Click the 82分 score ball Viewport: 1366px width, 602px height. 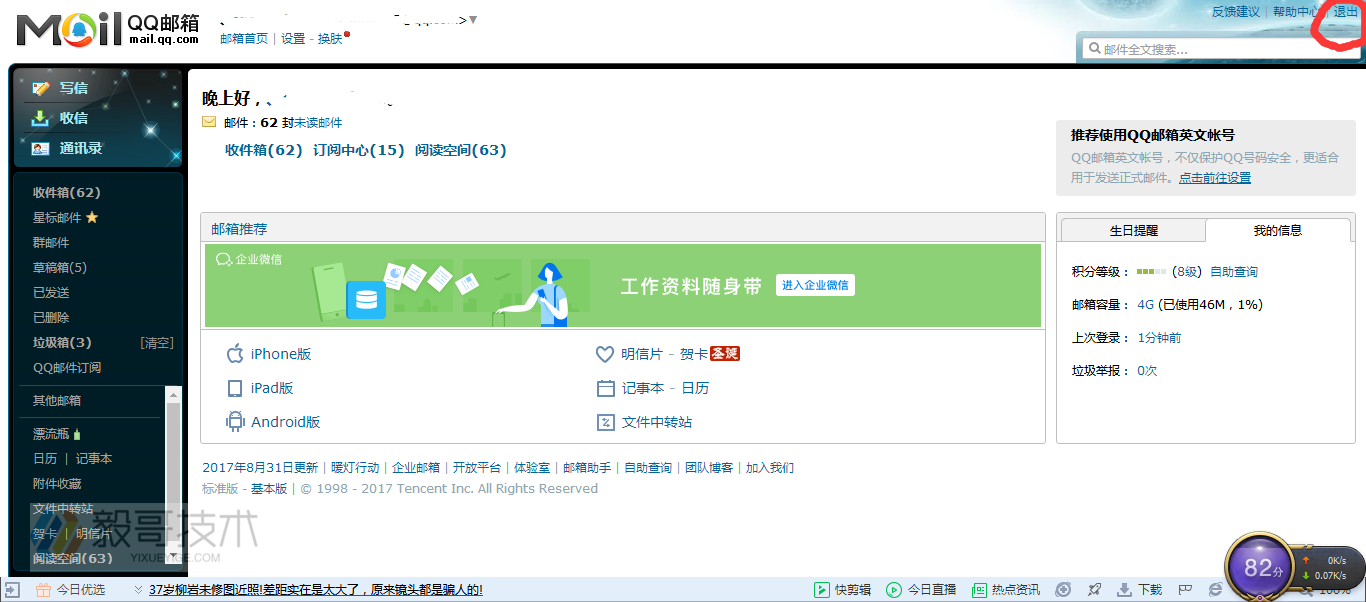click(1261, 568)
